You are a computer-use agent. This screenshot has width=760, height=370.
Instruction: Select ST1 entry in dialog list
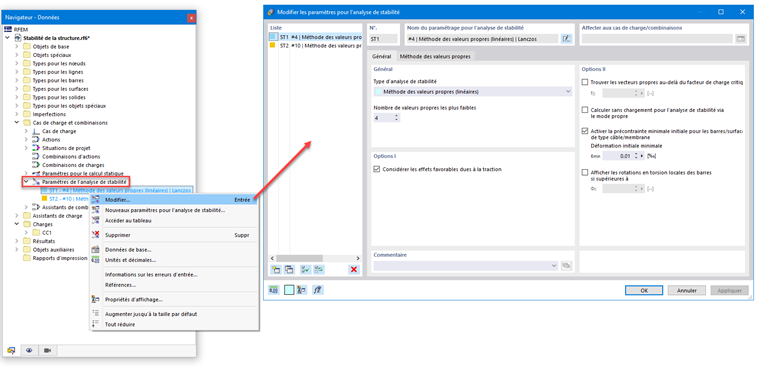pos(315,37)
